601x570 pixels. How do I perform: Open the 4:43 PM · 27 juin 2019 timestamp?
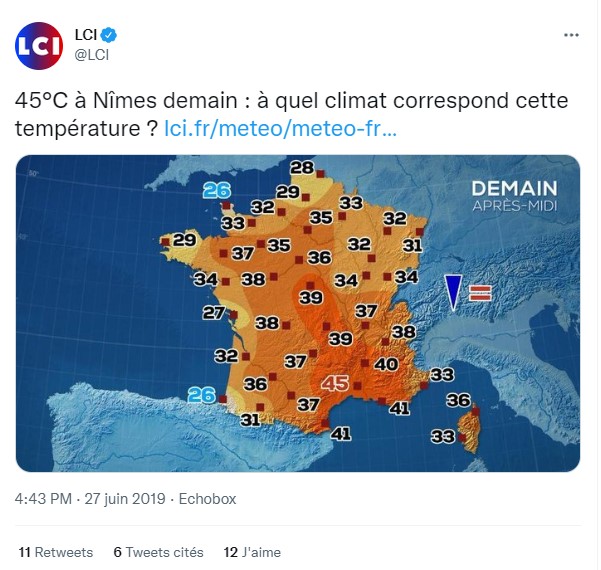tap(88, 499)
